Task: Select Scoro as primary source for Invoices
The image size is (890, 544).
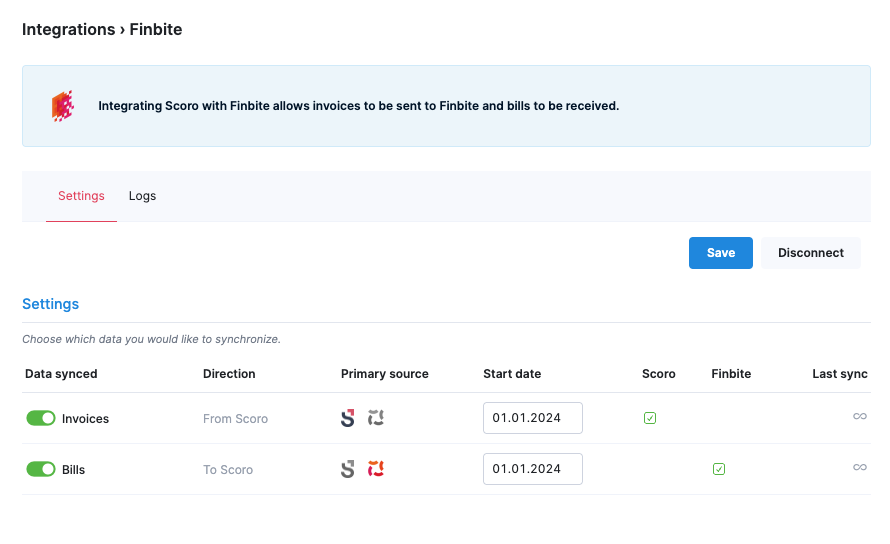Action: pyautogui.click(x=347, y=419)
